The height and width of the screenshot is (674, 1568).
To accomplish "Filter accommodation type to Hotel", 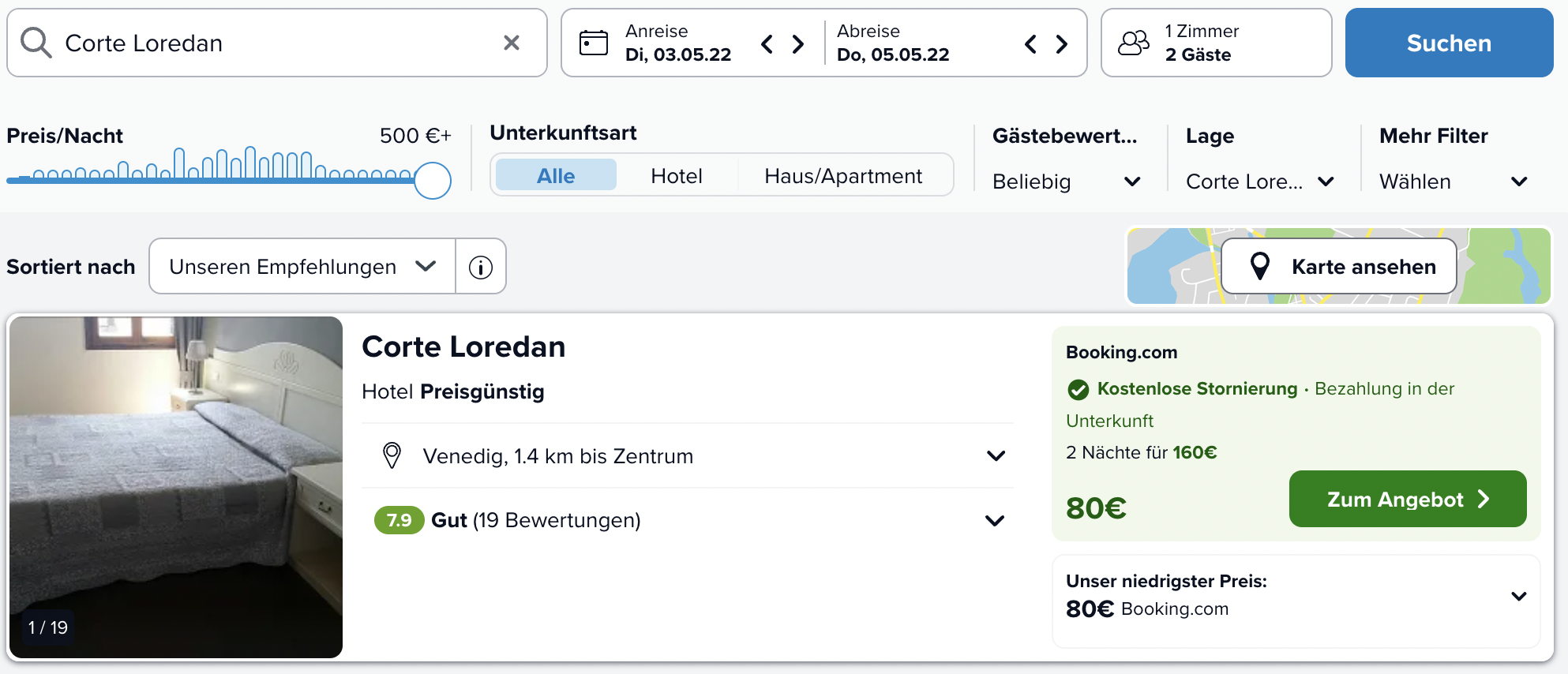I will pyautogui.click(x=677, y=175).
